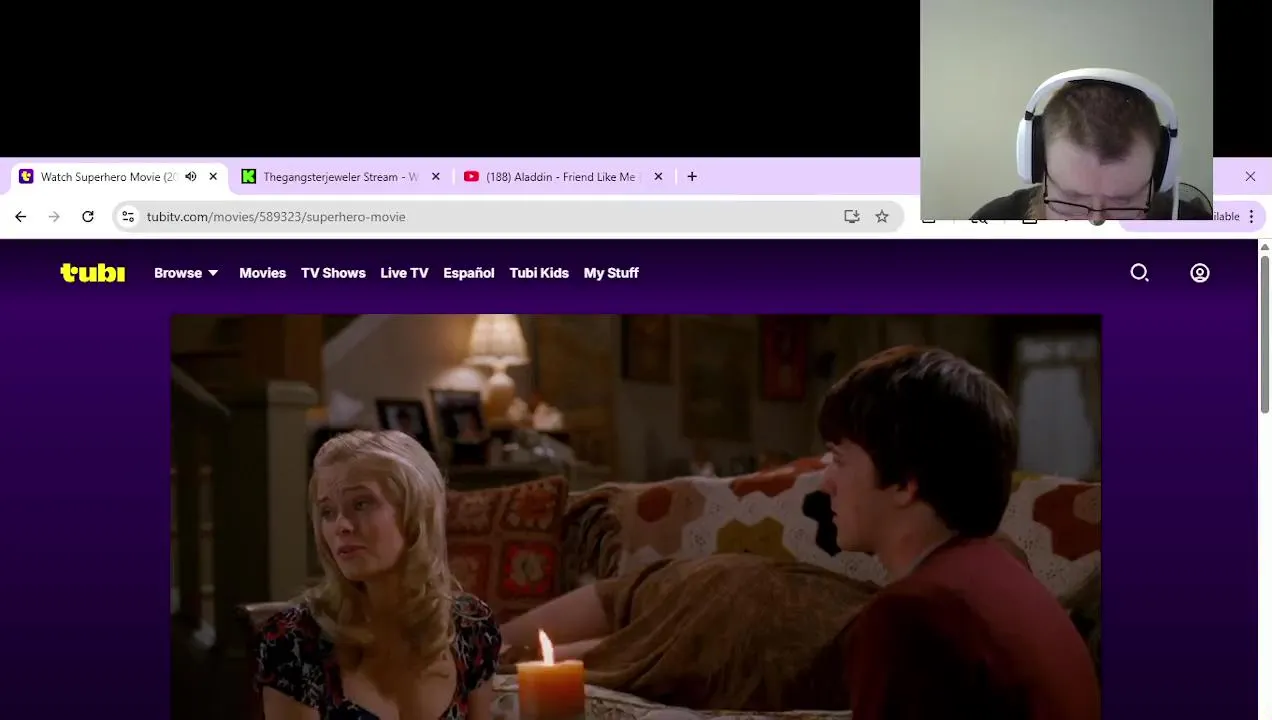Expand the Browse dropdown menu
This screenshot has width=1272, height=720.
click(186, 273)
